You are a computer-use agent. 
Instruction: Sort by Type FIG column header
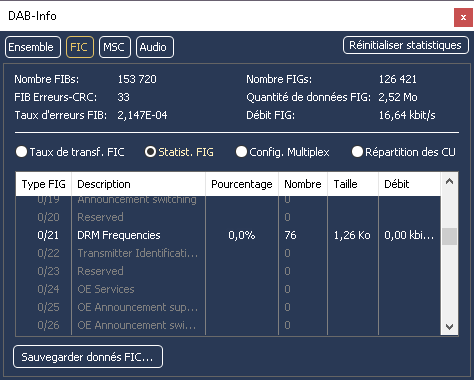44,184
